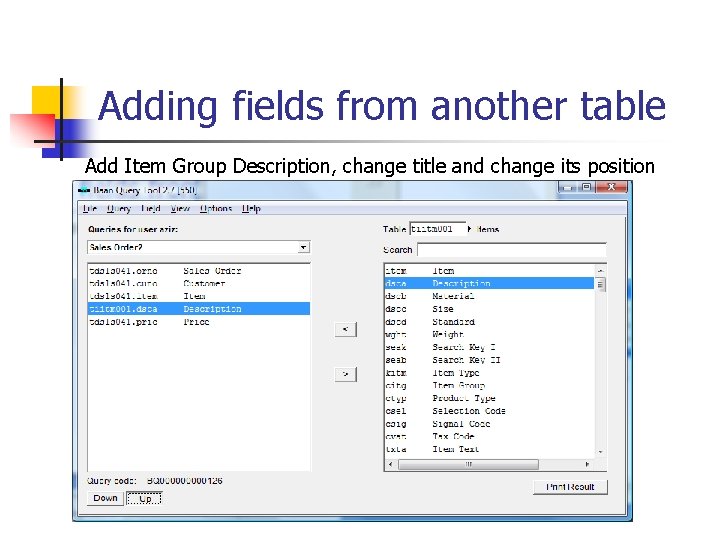The width and height of the screenshot is (720, 540).
Task: Click into the Search input field
Action: (x=512, y=250)
